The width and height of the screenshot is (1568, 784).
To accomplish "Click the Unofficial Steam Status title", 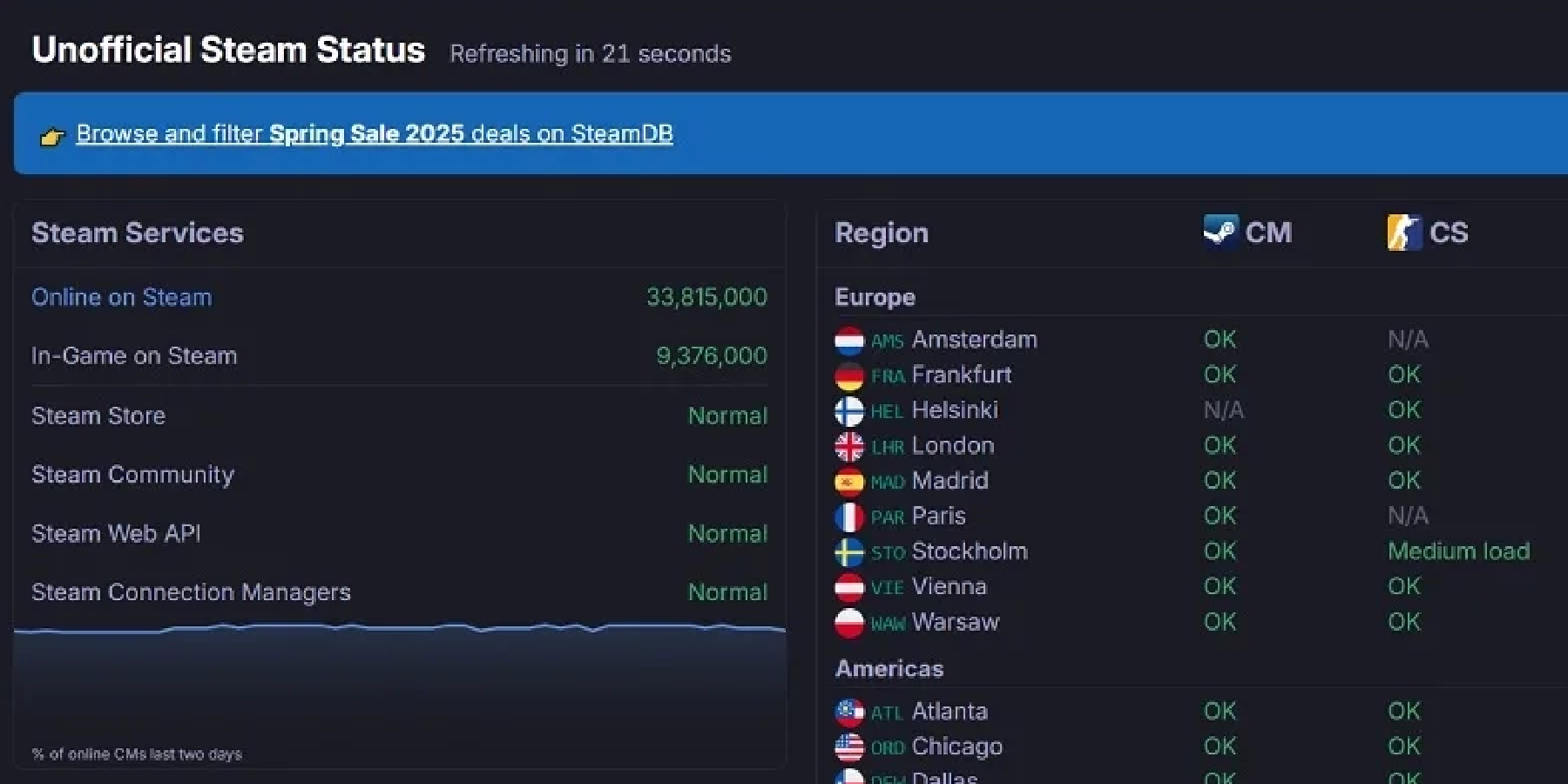I will point(228,50).
